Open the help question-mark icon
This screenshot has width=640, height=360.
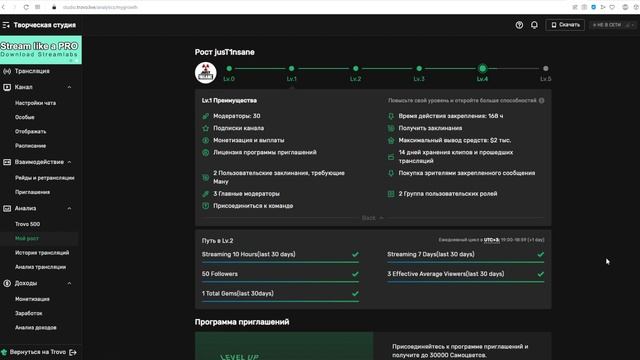(519, 25)
